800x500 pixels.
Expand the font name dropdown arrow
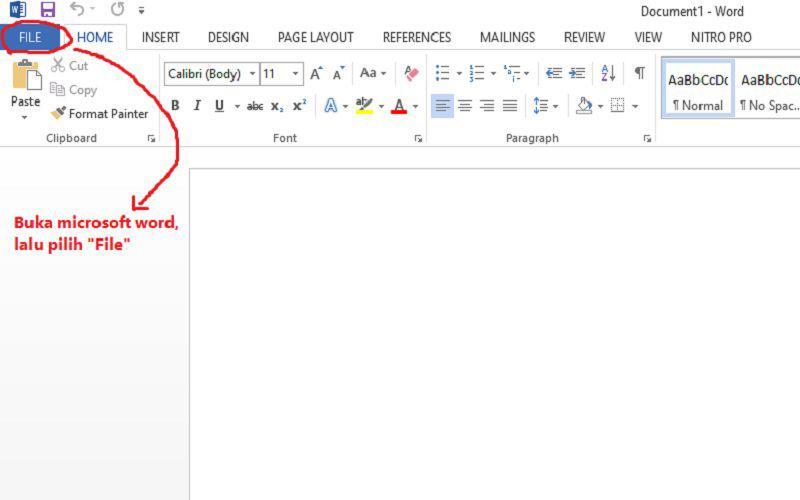(x=253, y=74)
